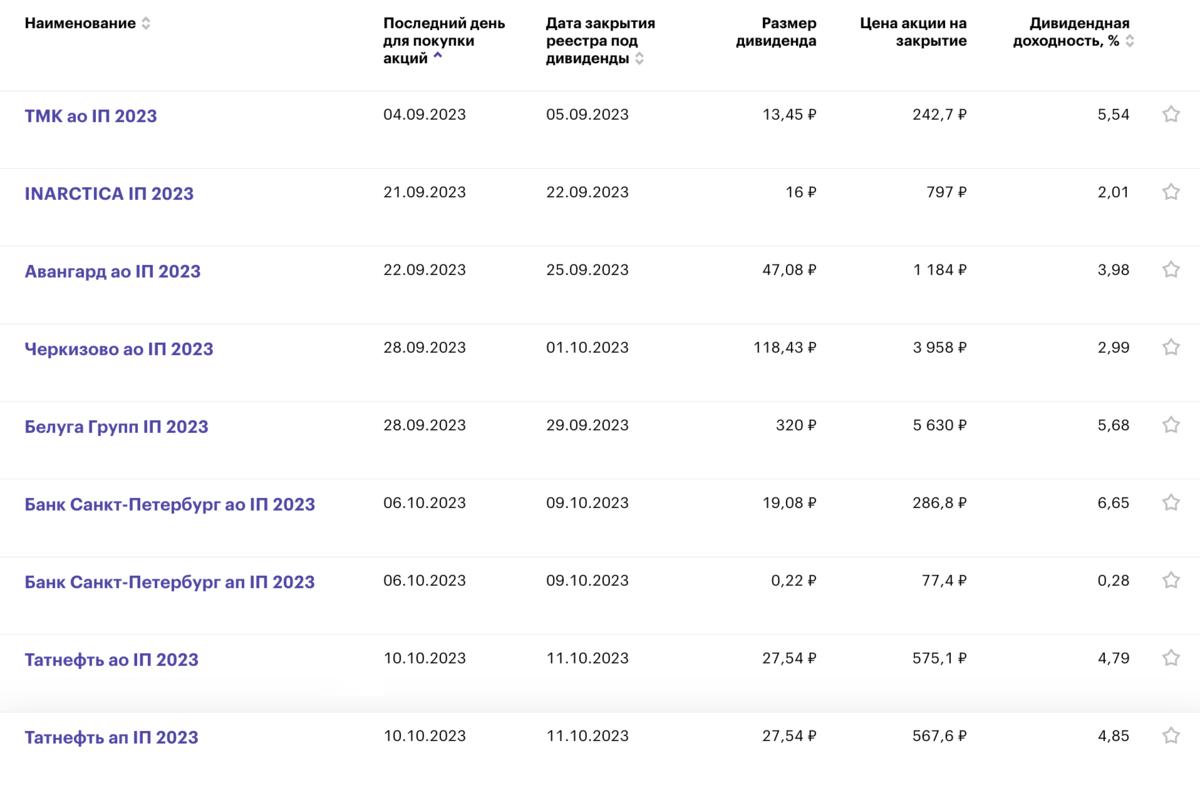1200x788 pixels.
Task: Favorite Черкизово ао ИП 2023 with star
Action: (x=1171, y=347)
